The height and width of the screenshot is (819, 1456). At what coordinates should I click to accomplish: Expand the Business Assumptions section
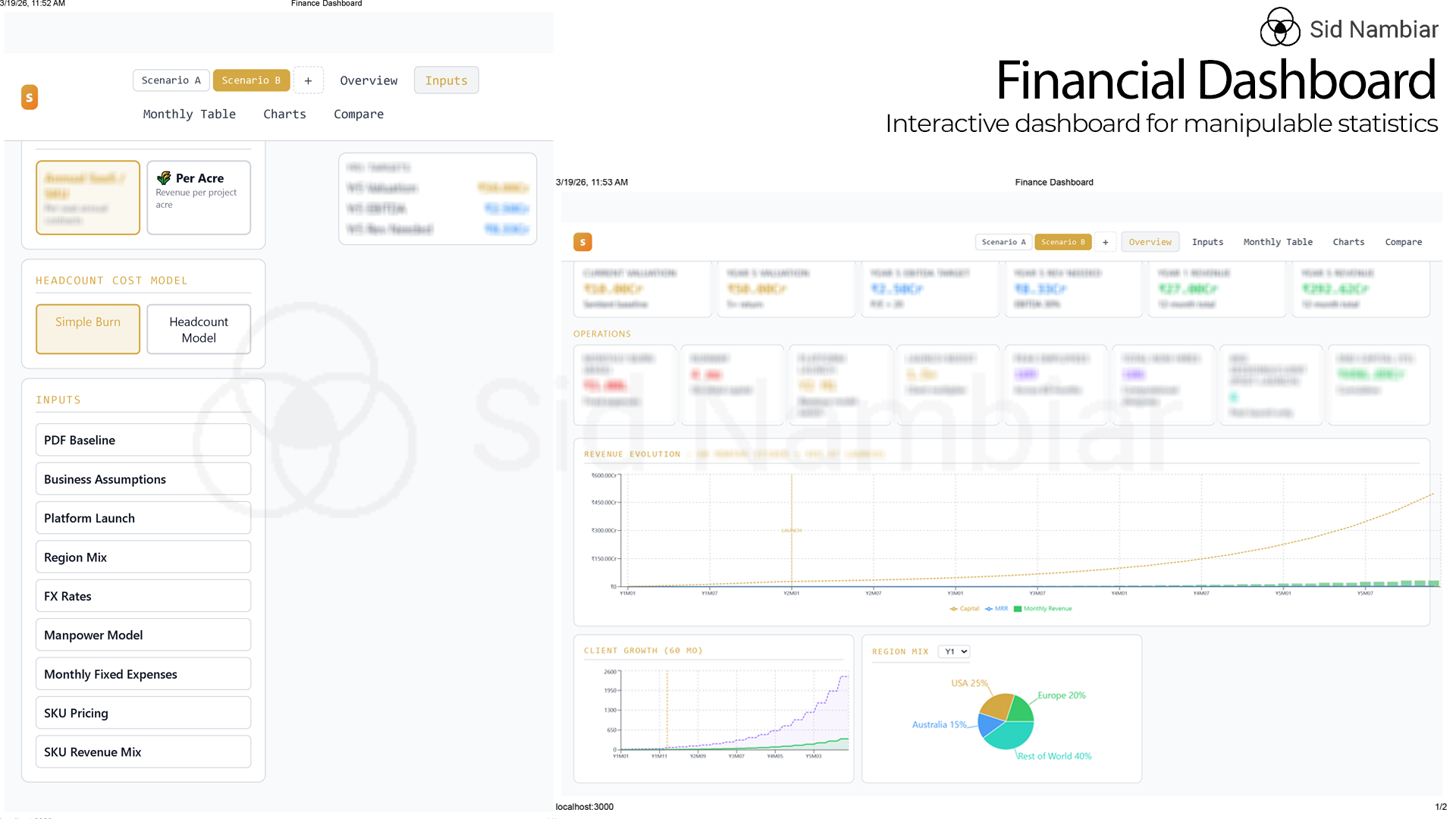click(143, 479)
